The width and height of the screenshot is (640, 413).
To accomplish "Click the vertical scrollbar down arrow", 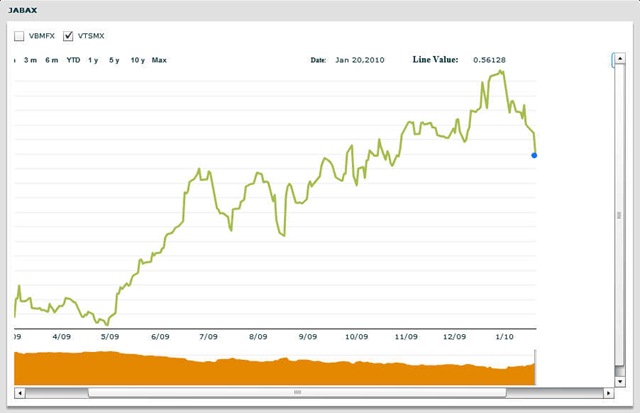I will tap(620, 382).
